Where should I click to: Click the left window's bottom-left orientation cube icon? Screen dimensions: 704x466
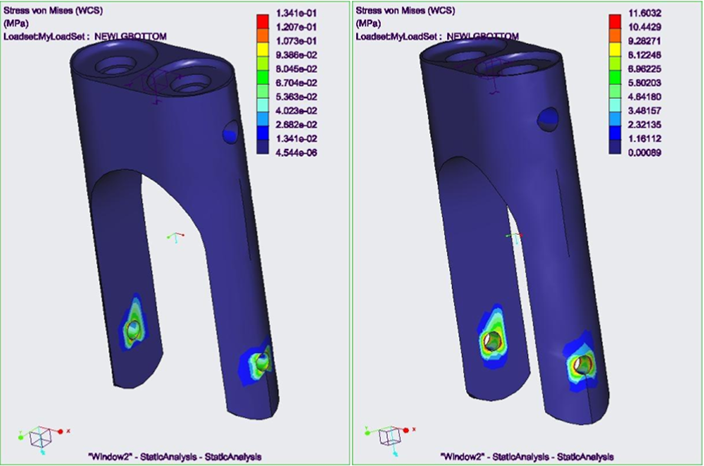tap(42, 435)
